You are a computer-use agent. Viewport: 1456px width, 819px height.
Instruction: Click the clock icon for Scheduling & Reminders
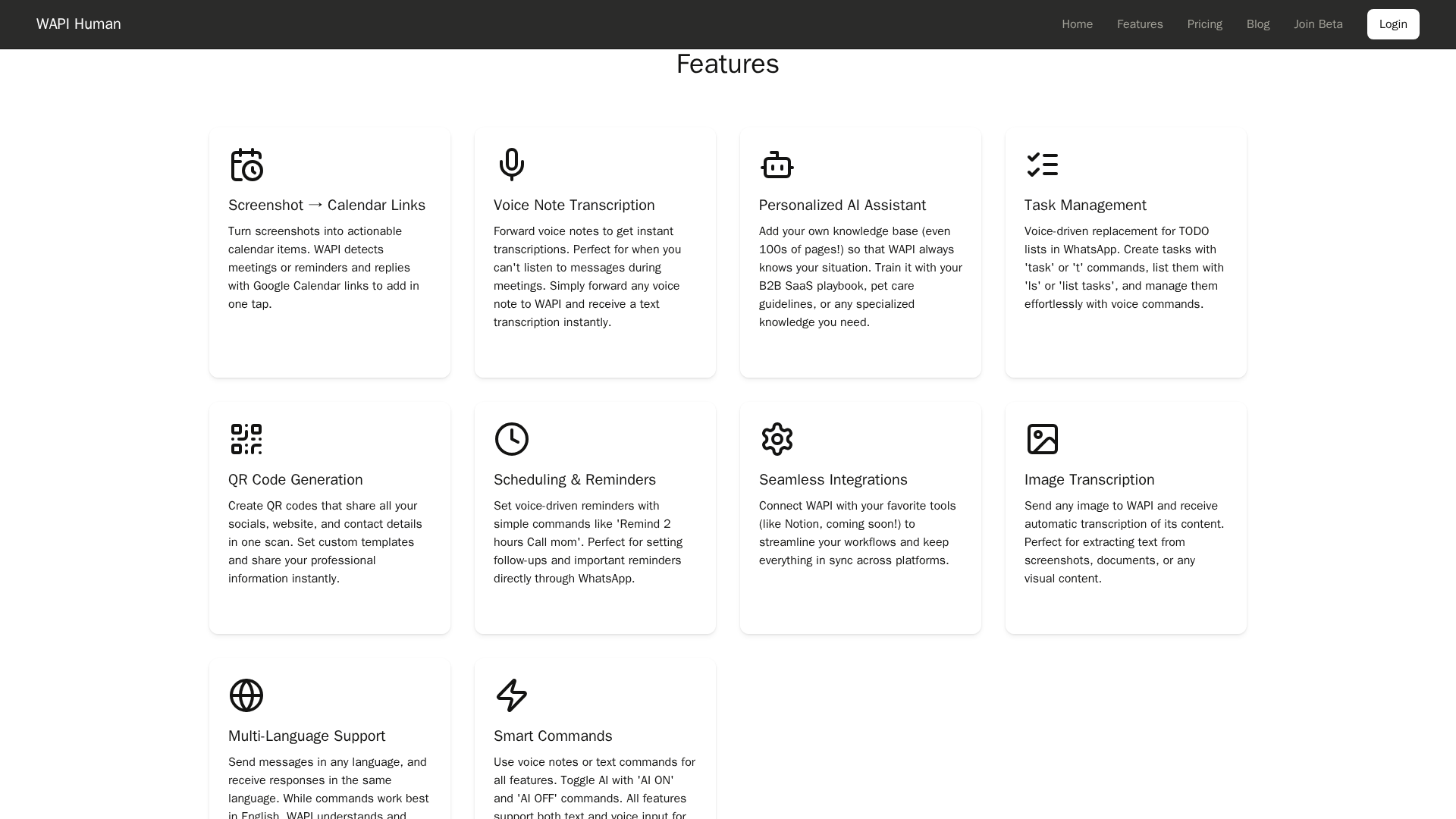[x=511, y=439]
